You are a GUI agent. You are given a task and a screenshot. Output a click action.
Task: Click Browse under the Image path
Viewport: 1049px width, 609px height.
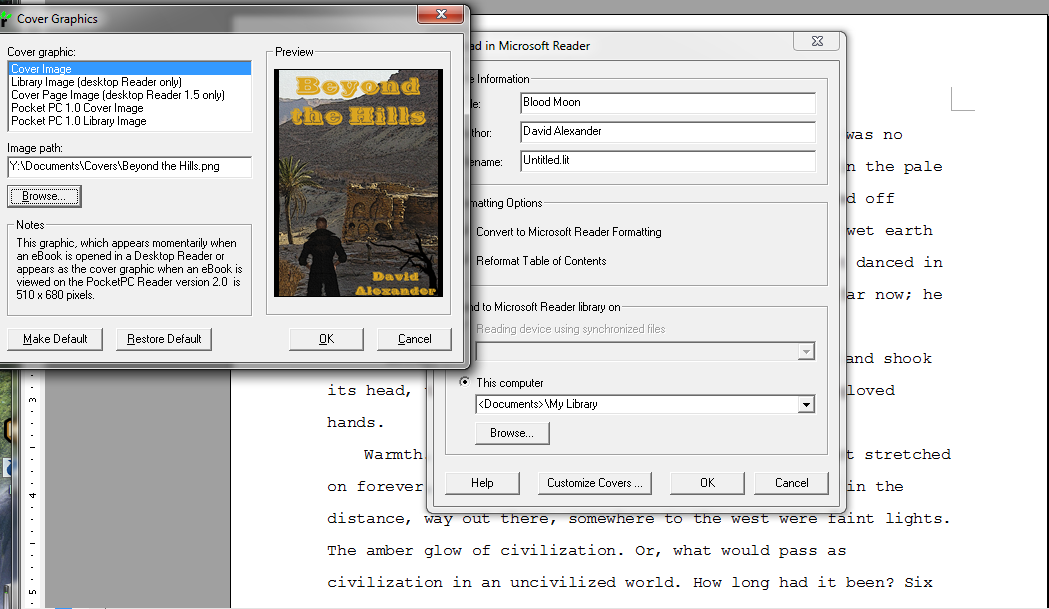[44, 197]
